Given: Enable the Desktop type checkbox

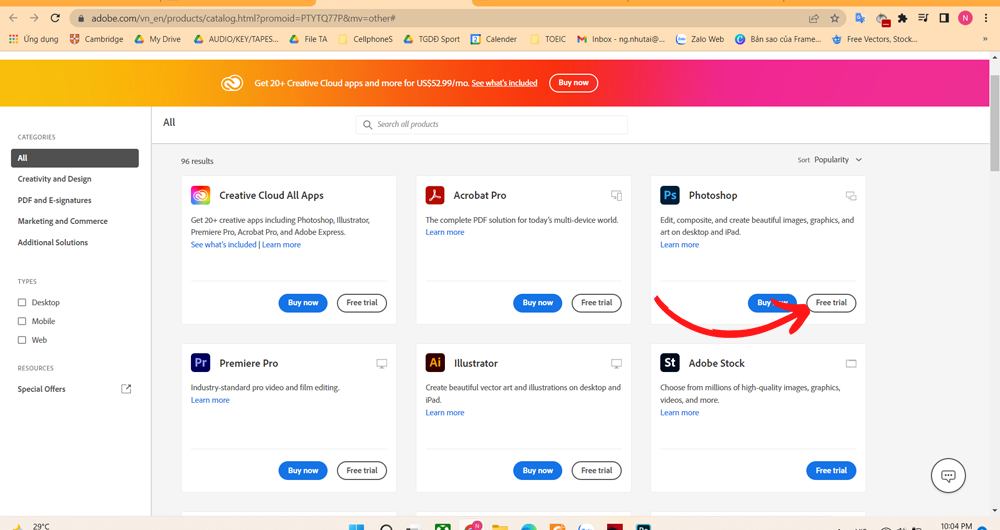Looking at the screenshot, I should (x=22, y=302).
